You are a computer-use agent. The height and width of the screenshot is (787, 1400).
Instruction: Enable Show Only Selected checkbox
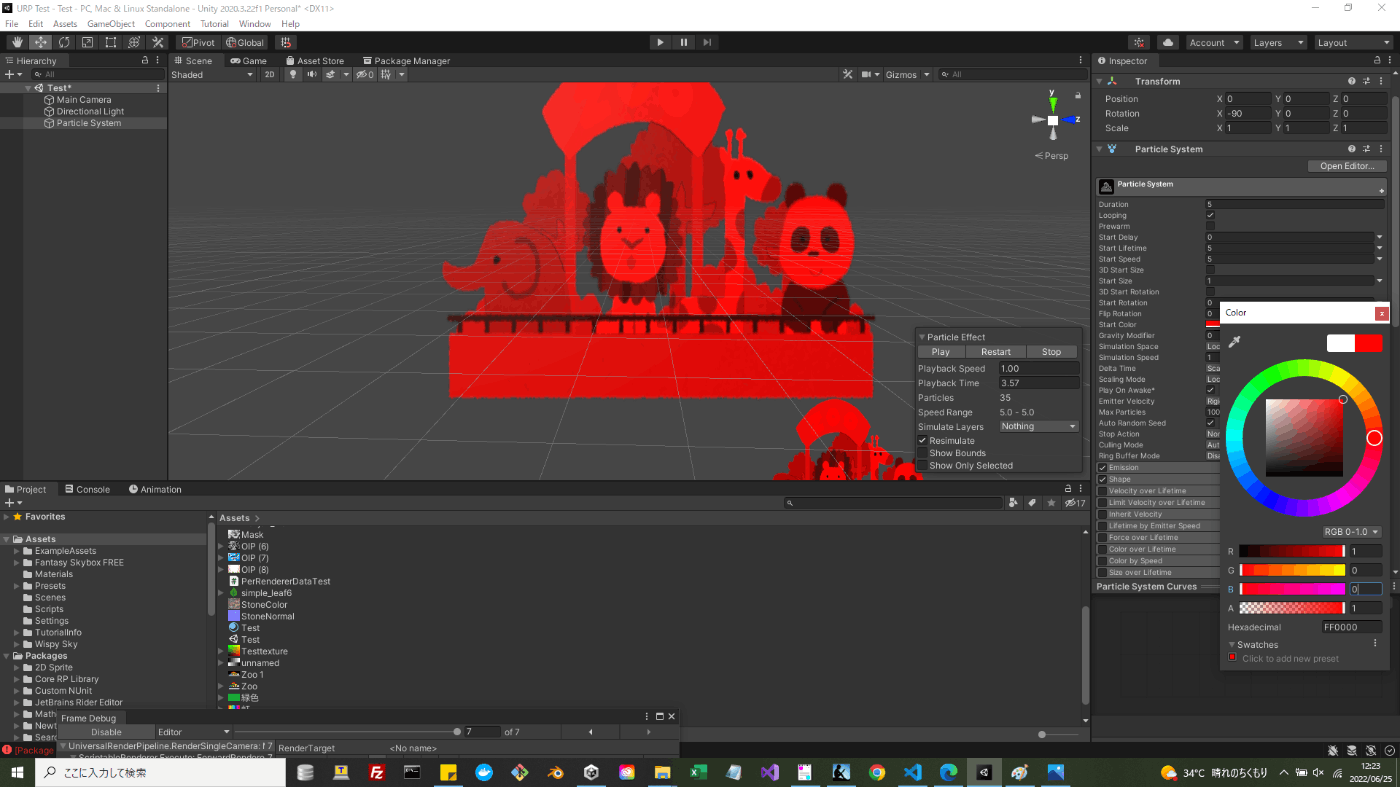[922, 465]
